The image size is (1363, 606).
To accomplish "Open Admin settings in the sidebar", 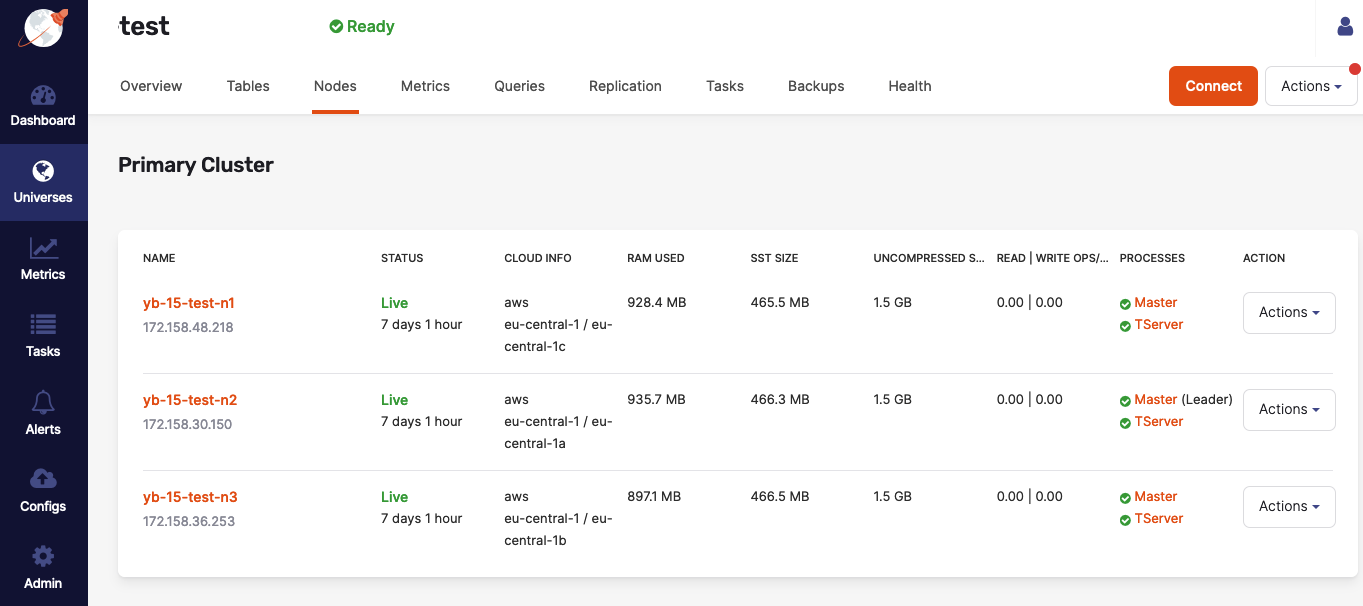I will coord(43,567).
